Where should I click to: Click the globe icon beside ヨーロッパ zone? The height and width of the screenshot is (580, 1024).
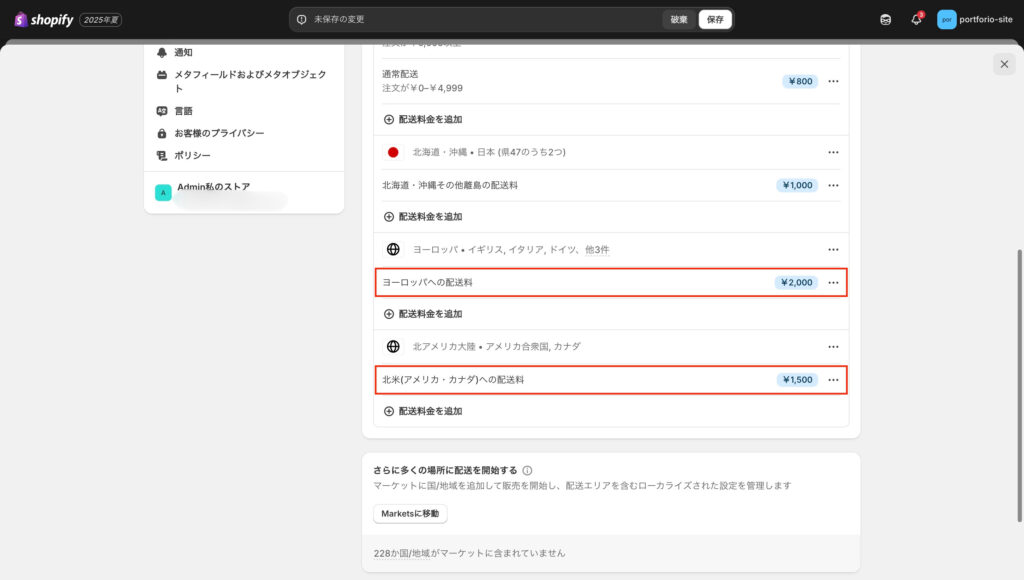(x=393, y=249)
